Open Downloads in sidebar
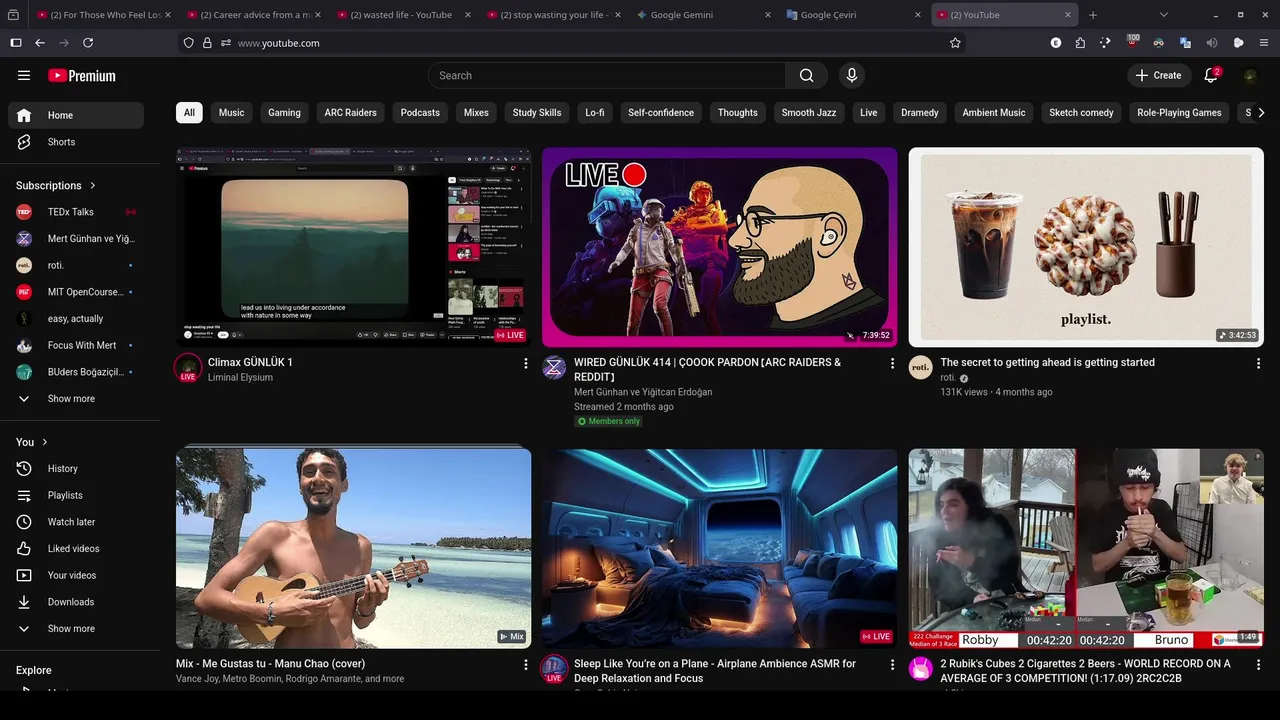 coord(76,602)
